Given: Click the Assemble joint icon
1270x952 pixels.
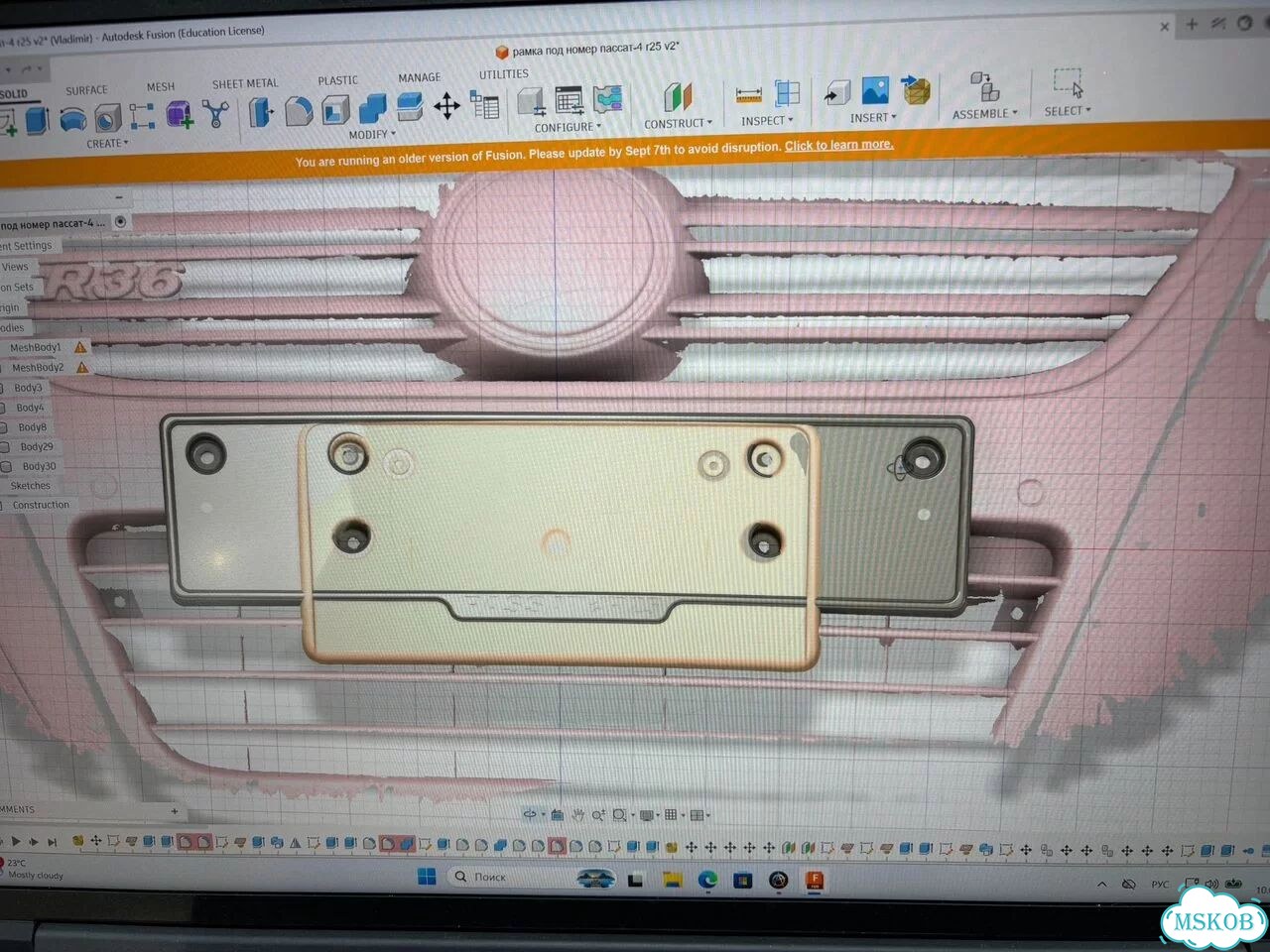Looking at the screenshot, I should [984, 86].
